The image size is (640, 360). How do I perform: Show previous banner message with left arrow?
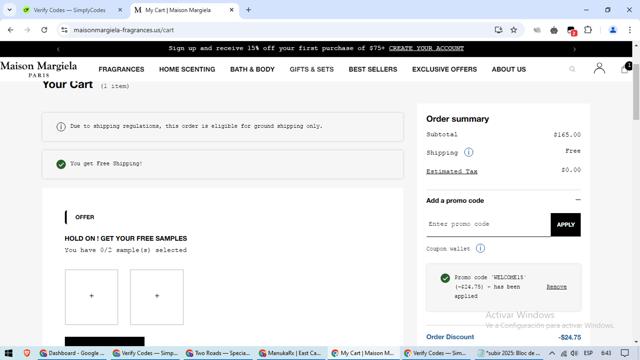[58, 49]
